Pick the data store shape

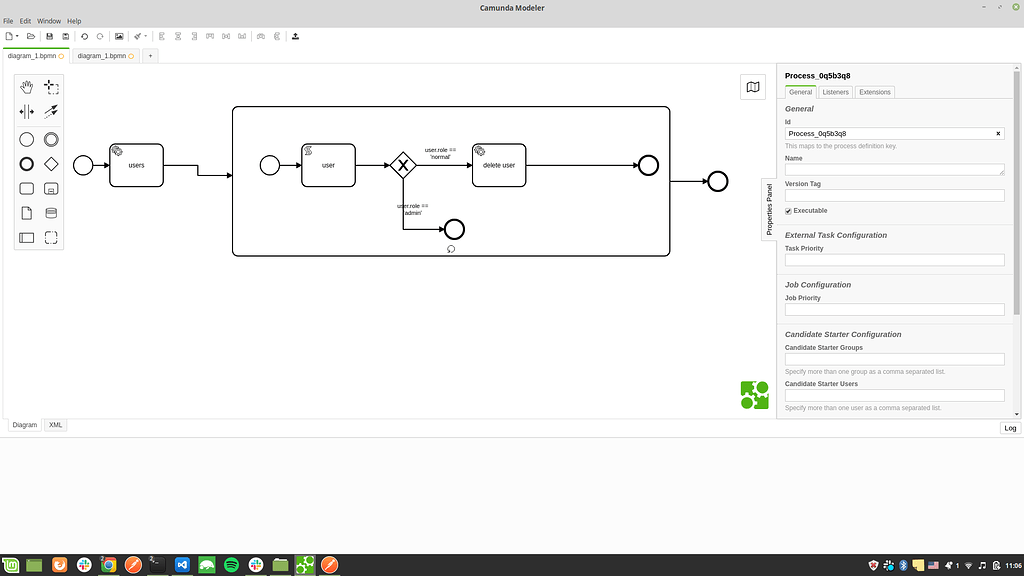click(49, 213)
